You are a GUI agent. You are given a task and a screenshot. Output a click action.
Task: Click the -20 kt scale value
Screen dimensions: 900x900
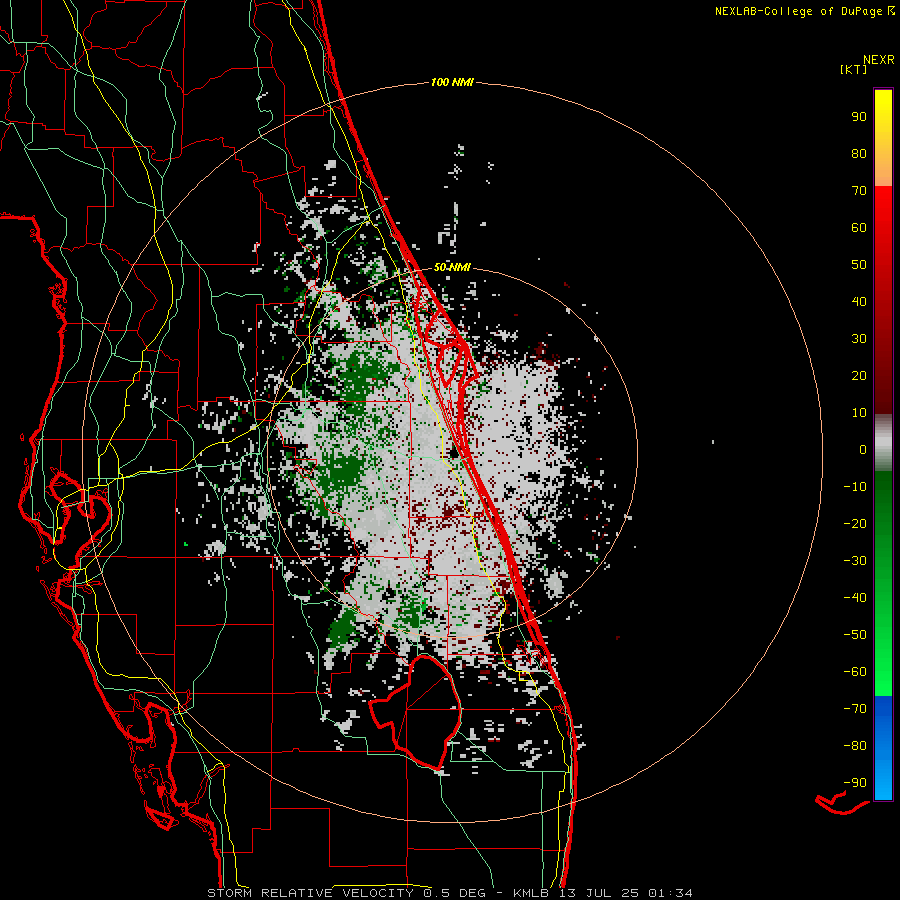(x=855, y=523)
